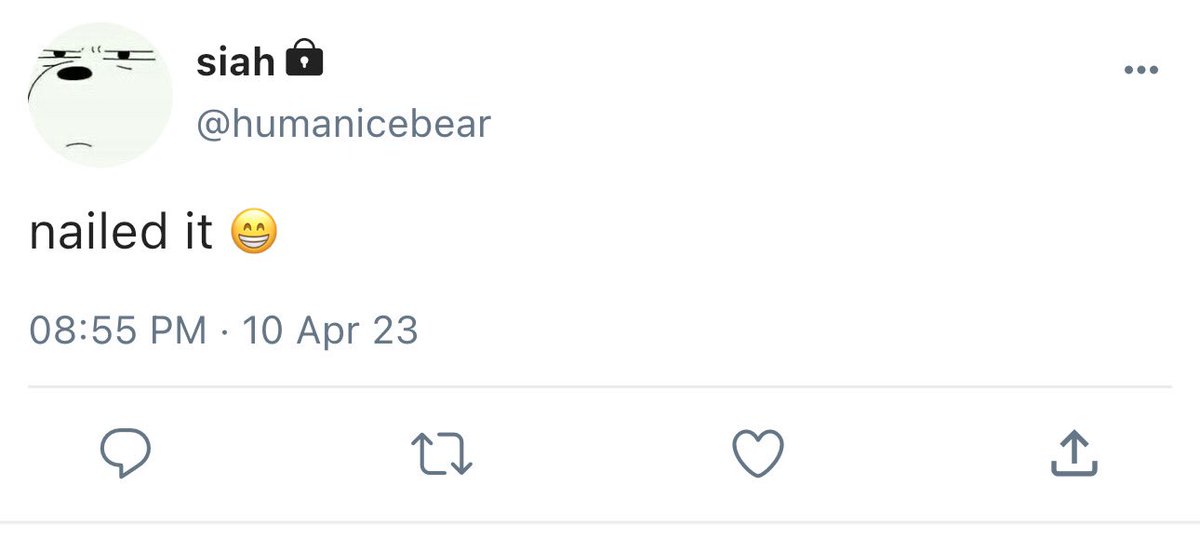Click the bear's black nose in the avatar
This screenshot has width=1200, height=539.
(69, 72)
